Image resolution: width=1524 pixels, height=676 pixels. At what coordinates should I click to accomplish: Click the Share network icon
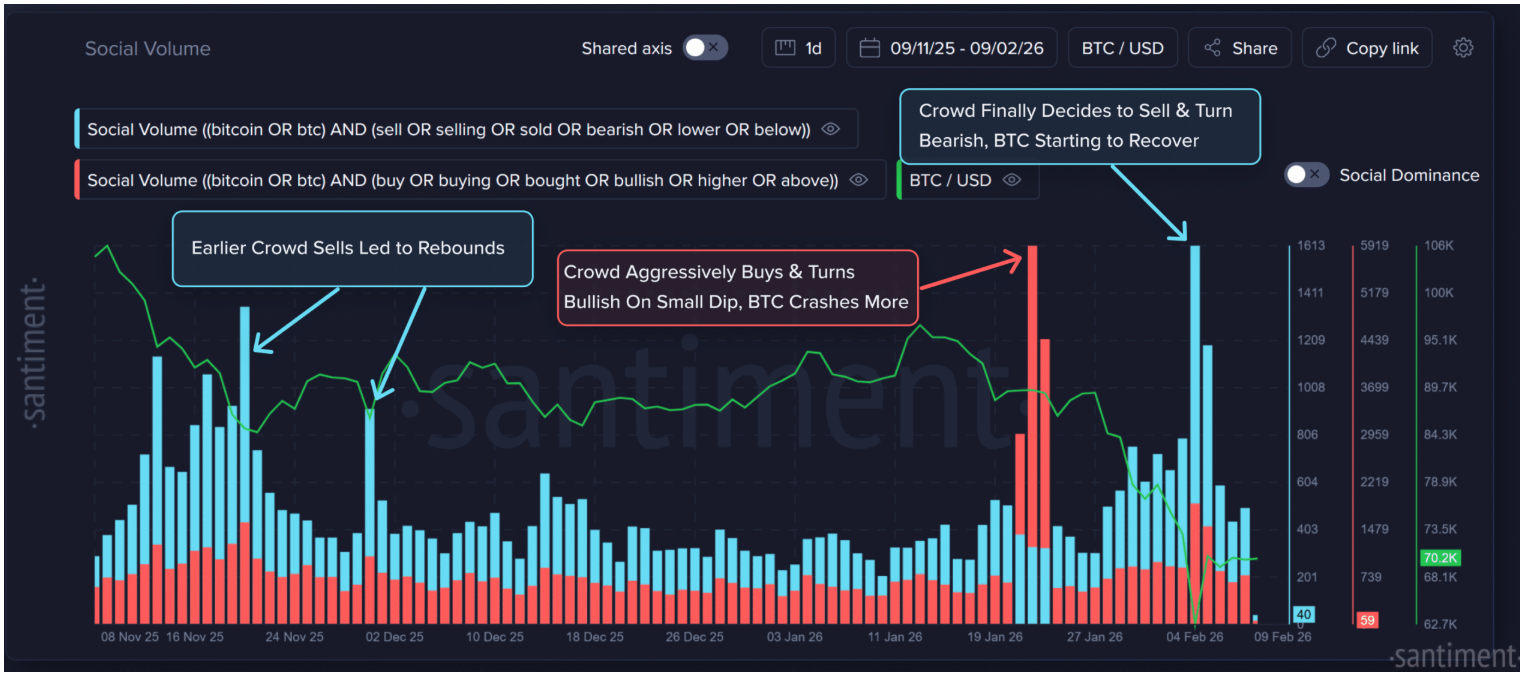(x=1212, y=48)
